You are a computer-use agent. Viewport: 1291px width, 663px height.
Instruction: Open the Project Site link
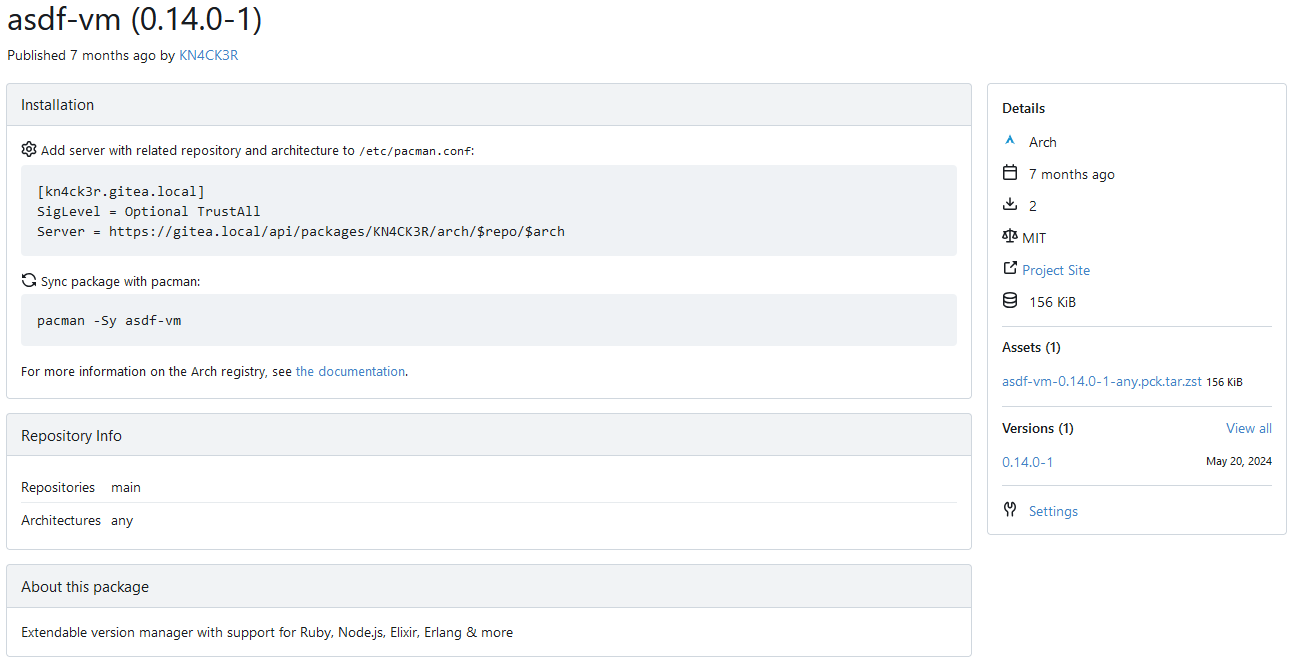point(1056,270)
